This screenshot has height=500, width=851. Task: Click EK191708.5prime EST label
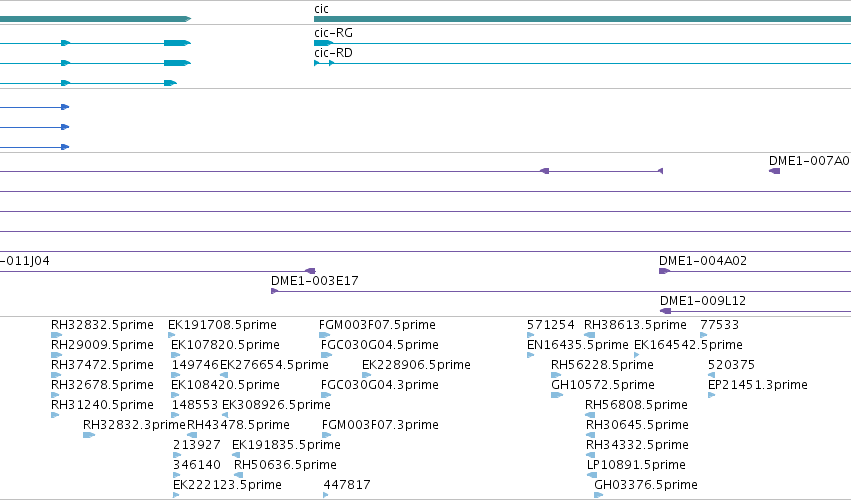223,325
